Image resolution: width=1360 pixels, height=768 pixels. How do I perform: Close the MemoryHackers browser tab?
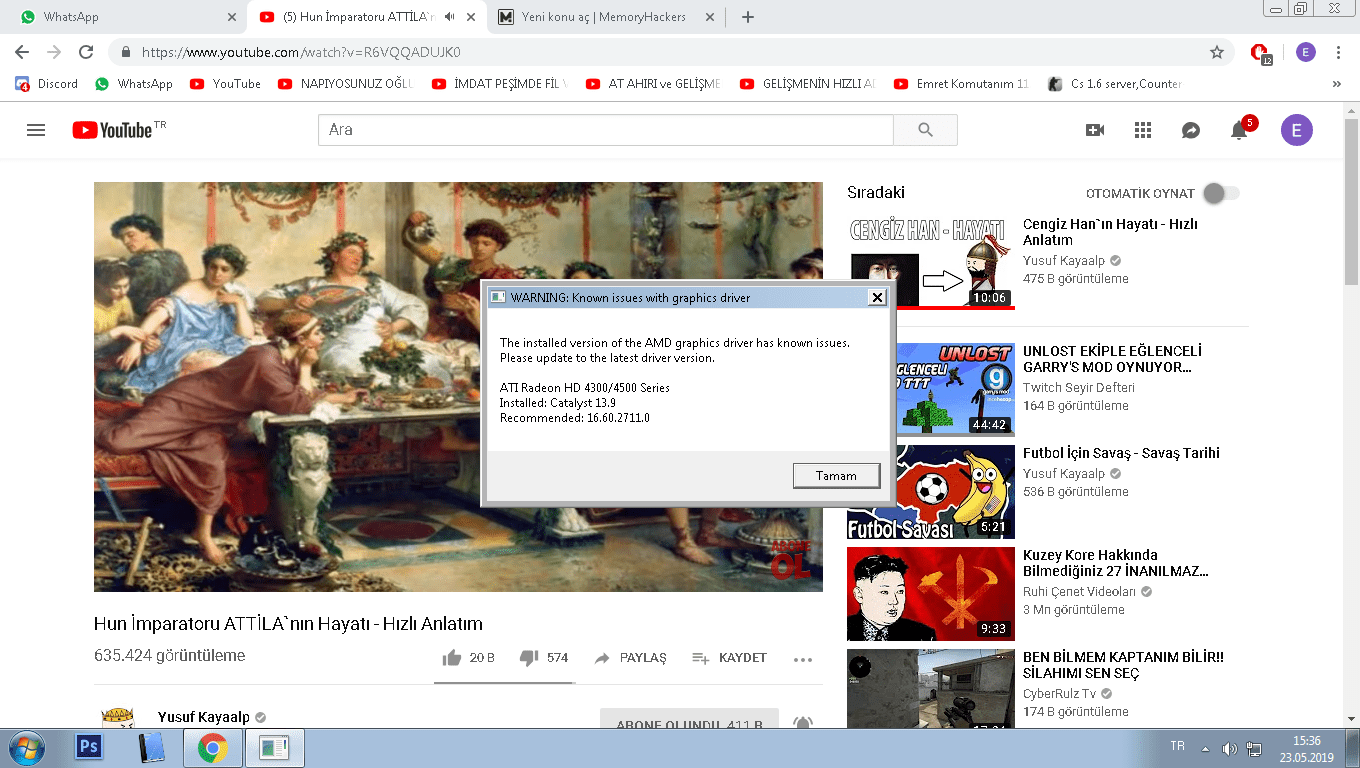point(710,17)
